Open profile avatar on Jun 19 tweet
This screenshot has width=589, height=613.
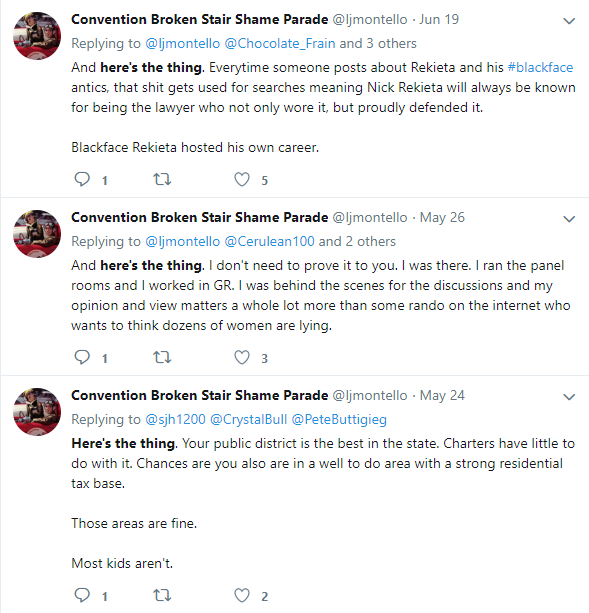click(37, 36)
